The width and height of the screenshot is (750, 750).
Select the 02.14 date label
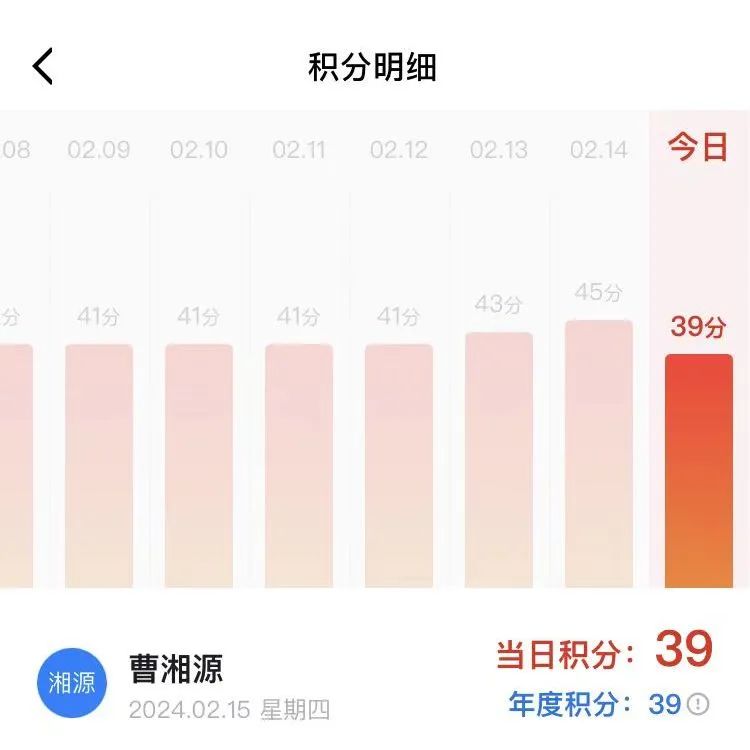click(x=598, y=150)
